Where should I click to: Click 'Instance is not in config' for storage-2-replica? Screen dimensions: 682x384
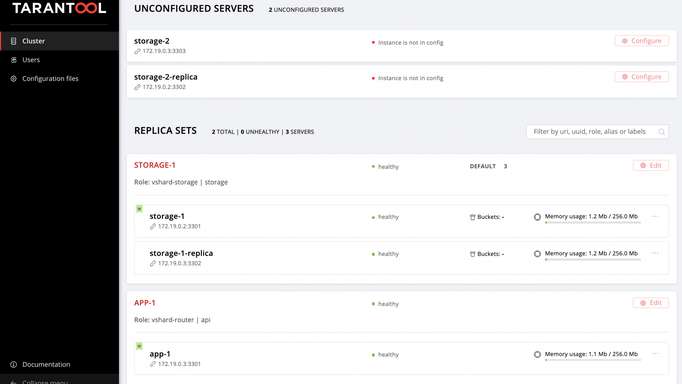411,78
